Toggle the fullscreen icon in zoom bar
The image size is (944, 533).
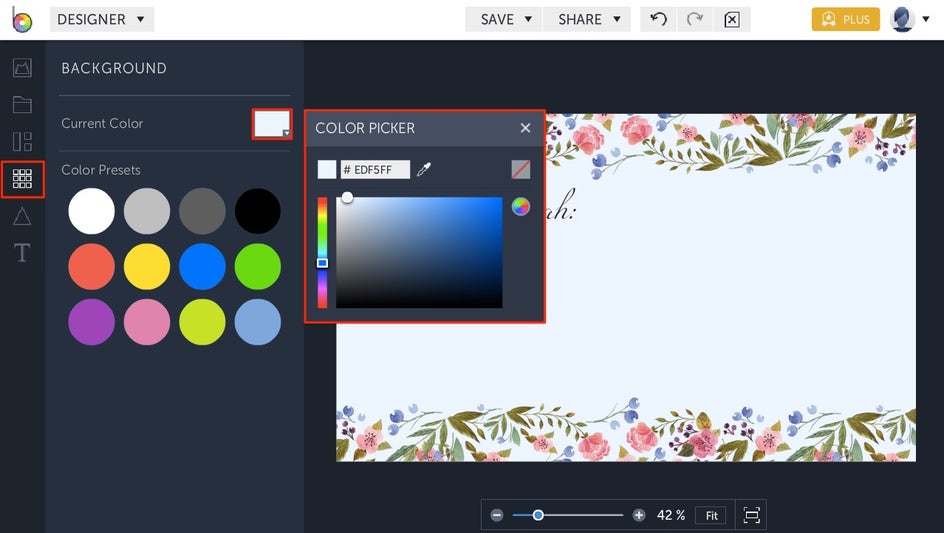point(751,515)
